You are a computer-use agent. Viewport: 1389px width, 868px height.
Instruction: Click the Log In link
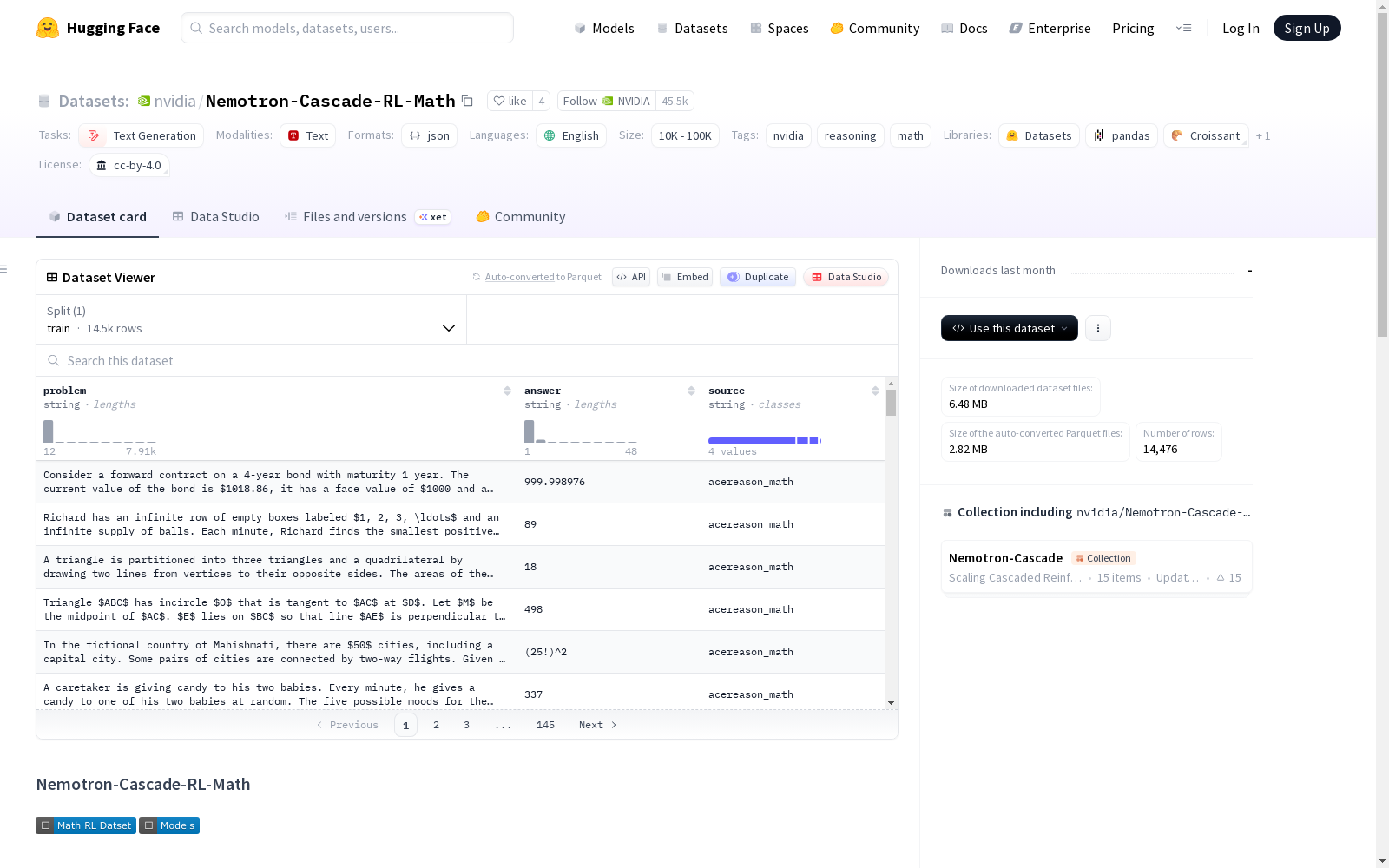pyautogui.click(x=1241, y=28)
